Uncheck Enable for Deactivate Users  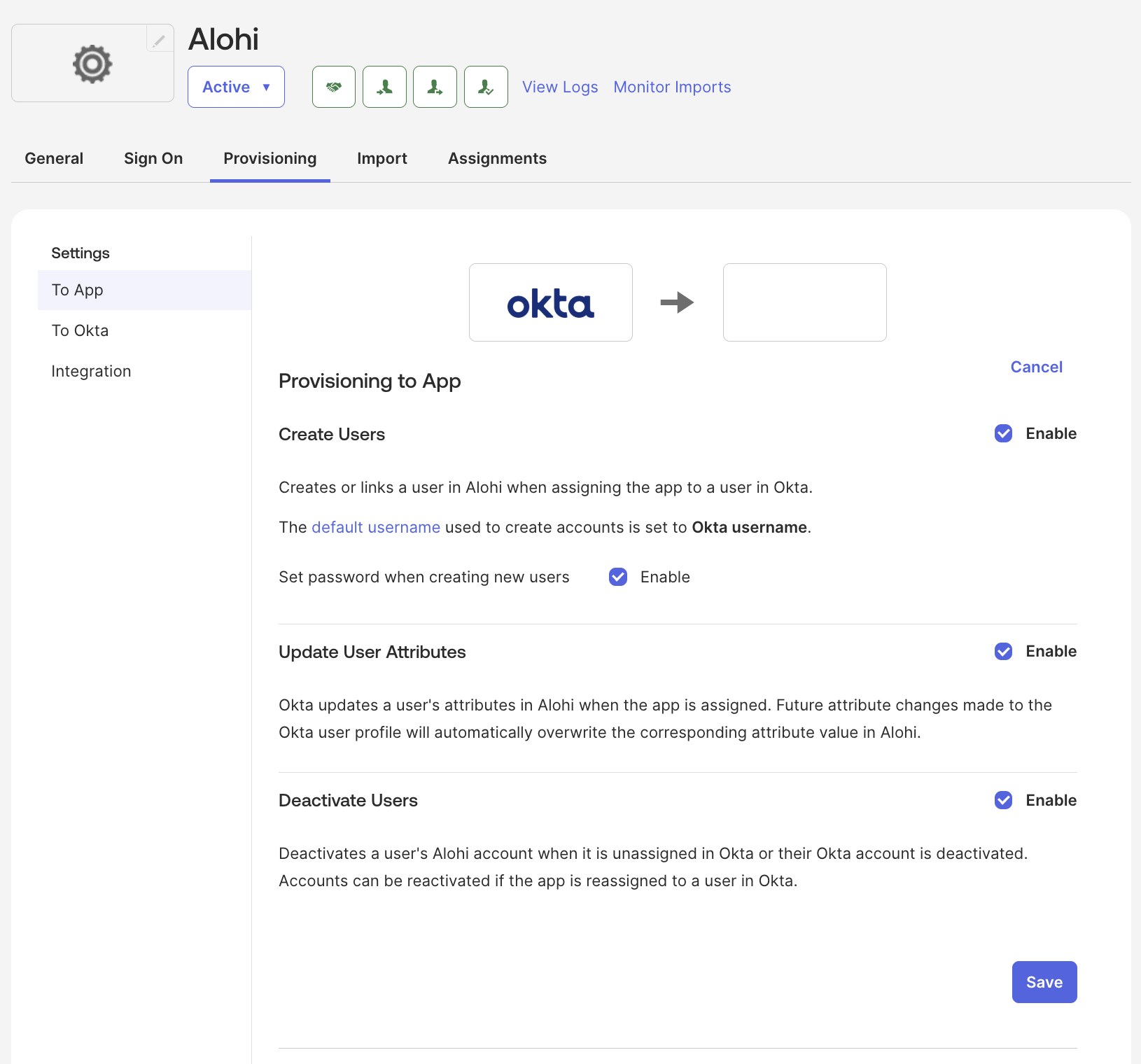coord(1003,800)
